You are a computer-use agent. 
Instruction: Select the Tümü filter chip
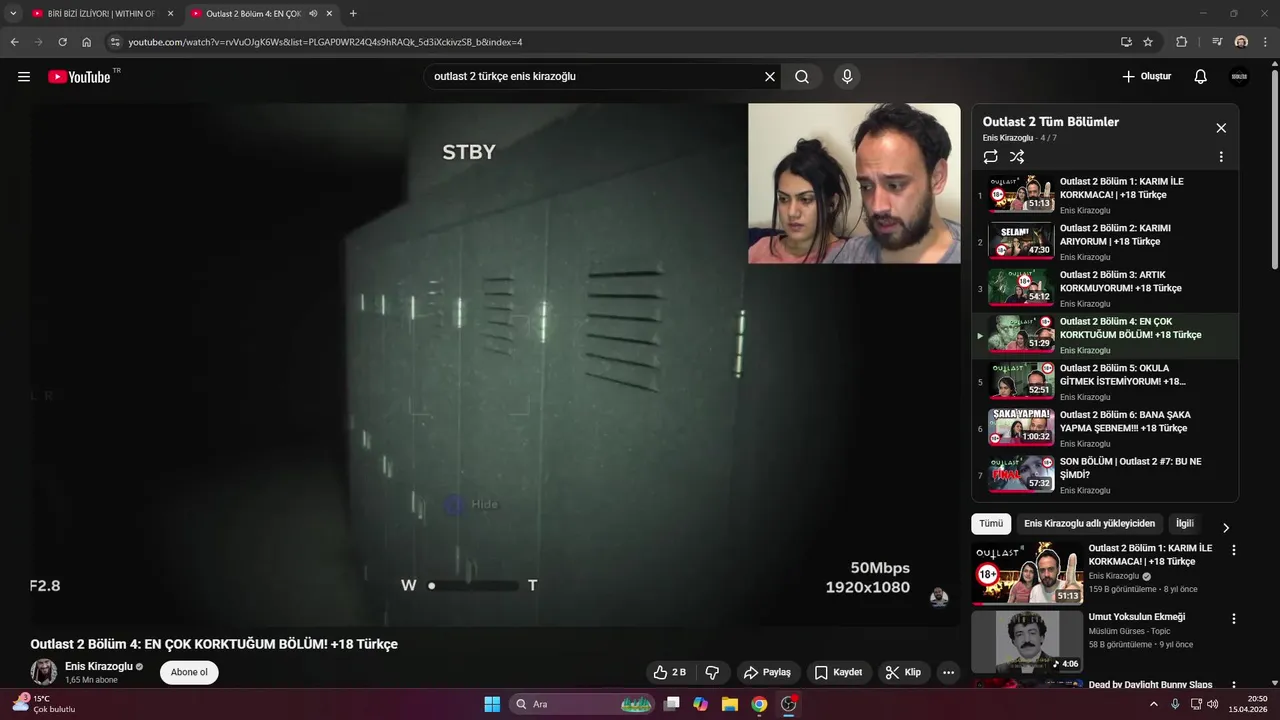tap(991, 524)
